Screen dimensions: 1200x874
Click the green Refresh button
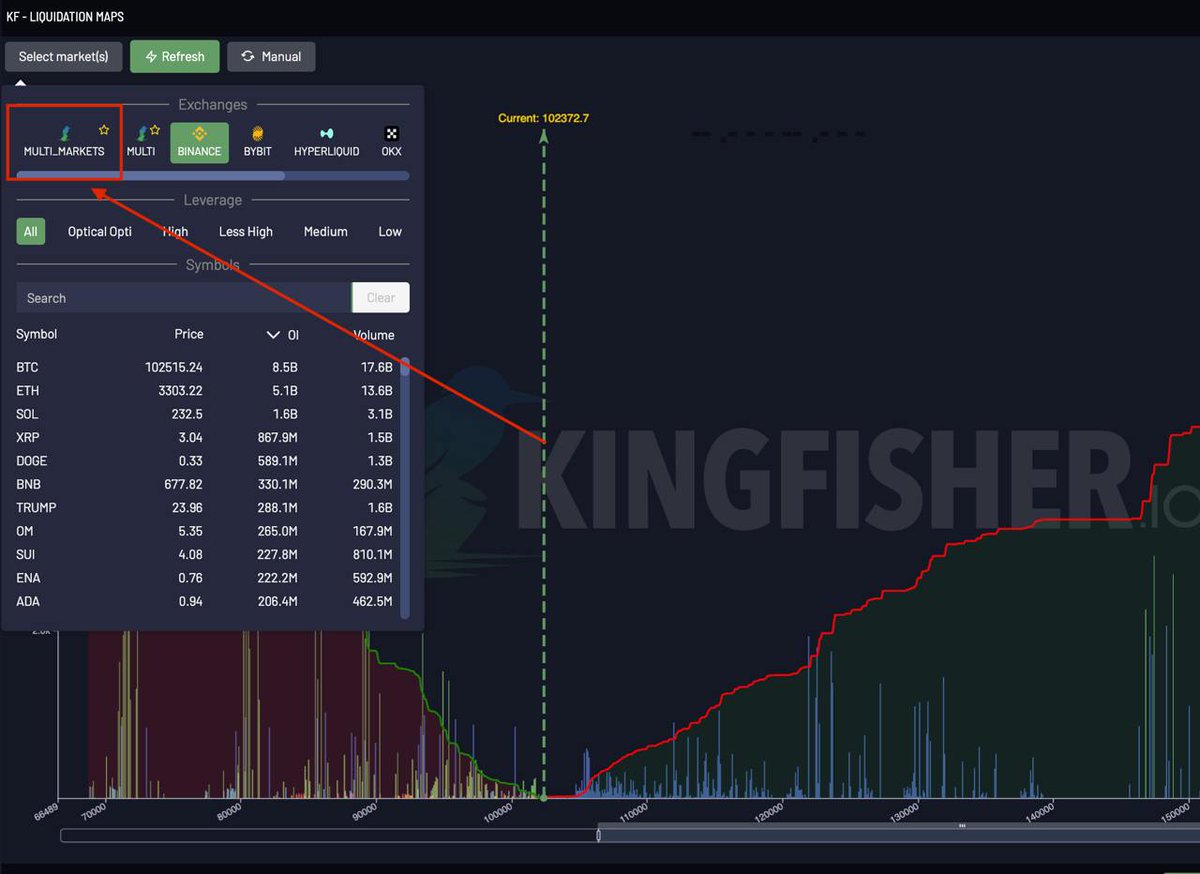[x=175, y=57]
